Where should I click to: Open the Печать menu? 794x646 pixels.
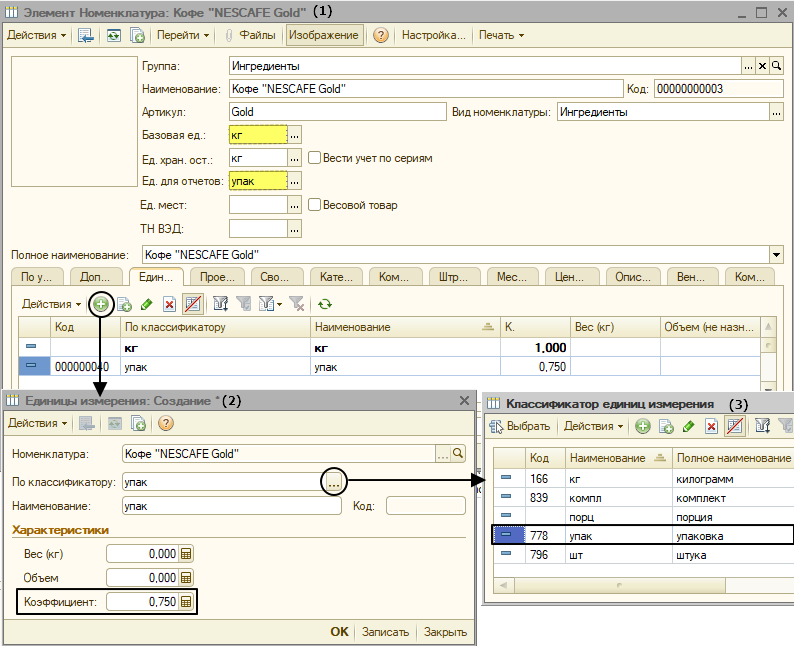501,35
